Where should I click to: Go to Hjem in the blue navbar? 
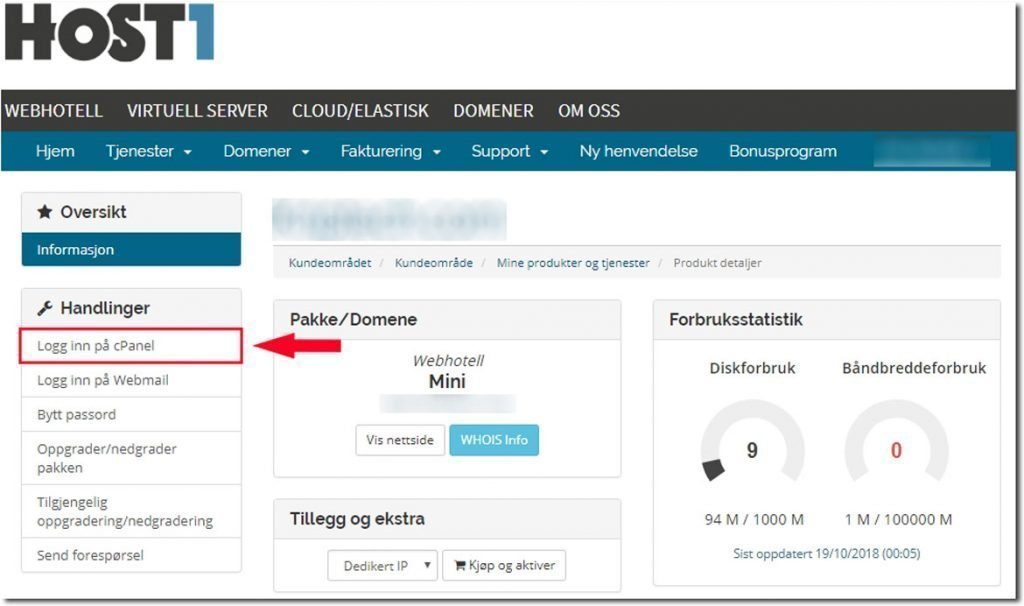pyautogui.click(x=55, y=152)
